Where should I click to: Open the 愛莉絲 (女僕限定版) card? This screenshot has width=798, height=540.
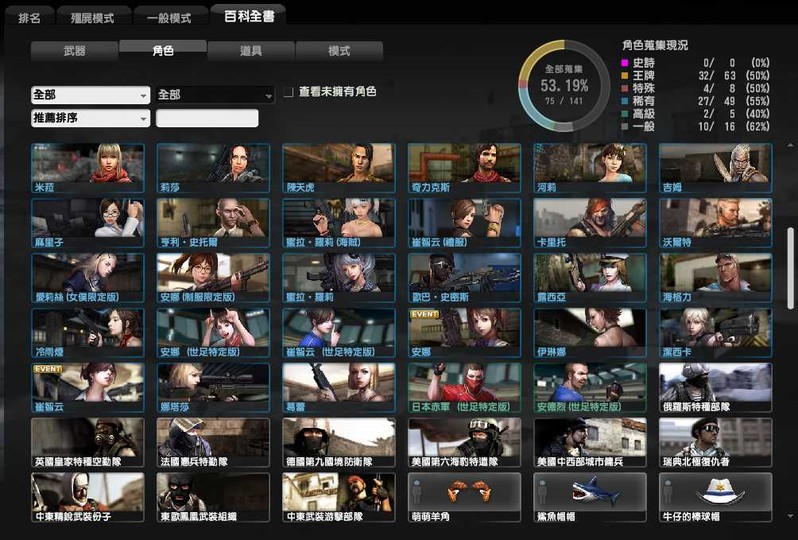coord(88,278)
